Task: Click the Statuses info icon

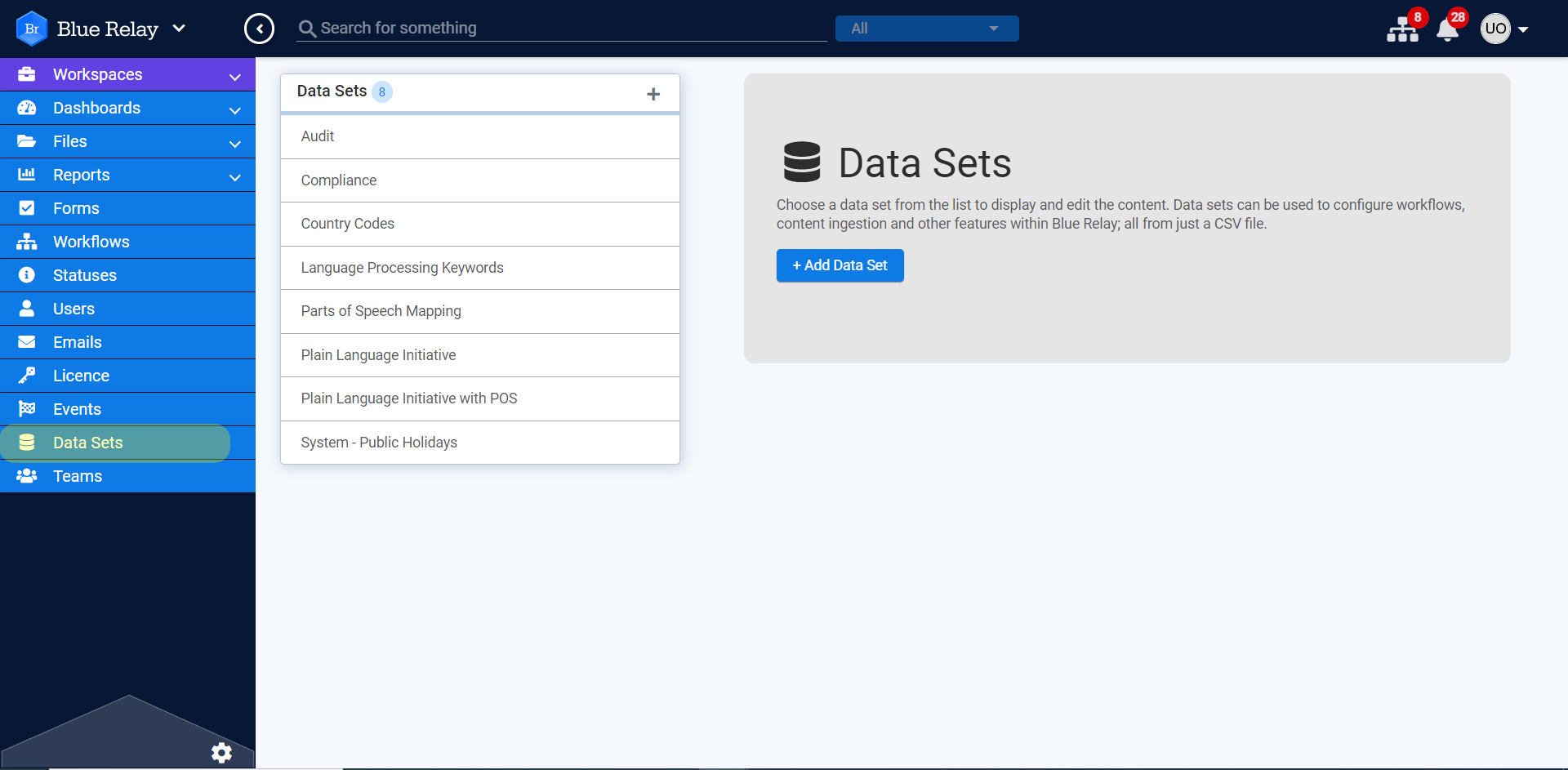Action: (x=27, y=275)
